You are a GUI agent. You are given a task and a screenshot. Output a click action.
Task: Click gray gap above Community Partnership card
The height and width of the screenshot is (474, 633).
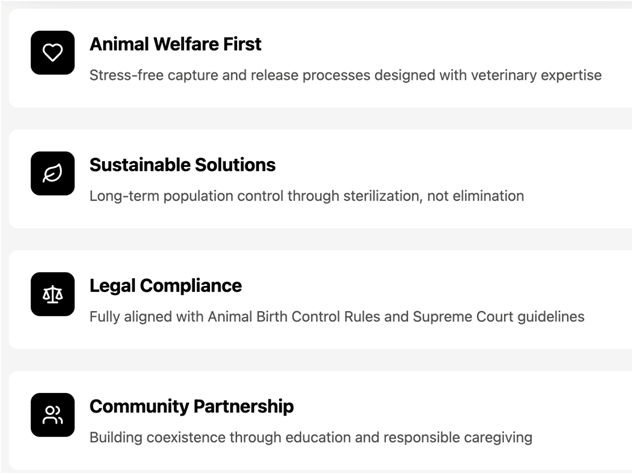pyautogui.click(x=316, y=360)
